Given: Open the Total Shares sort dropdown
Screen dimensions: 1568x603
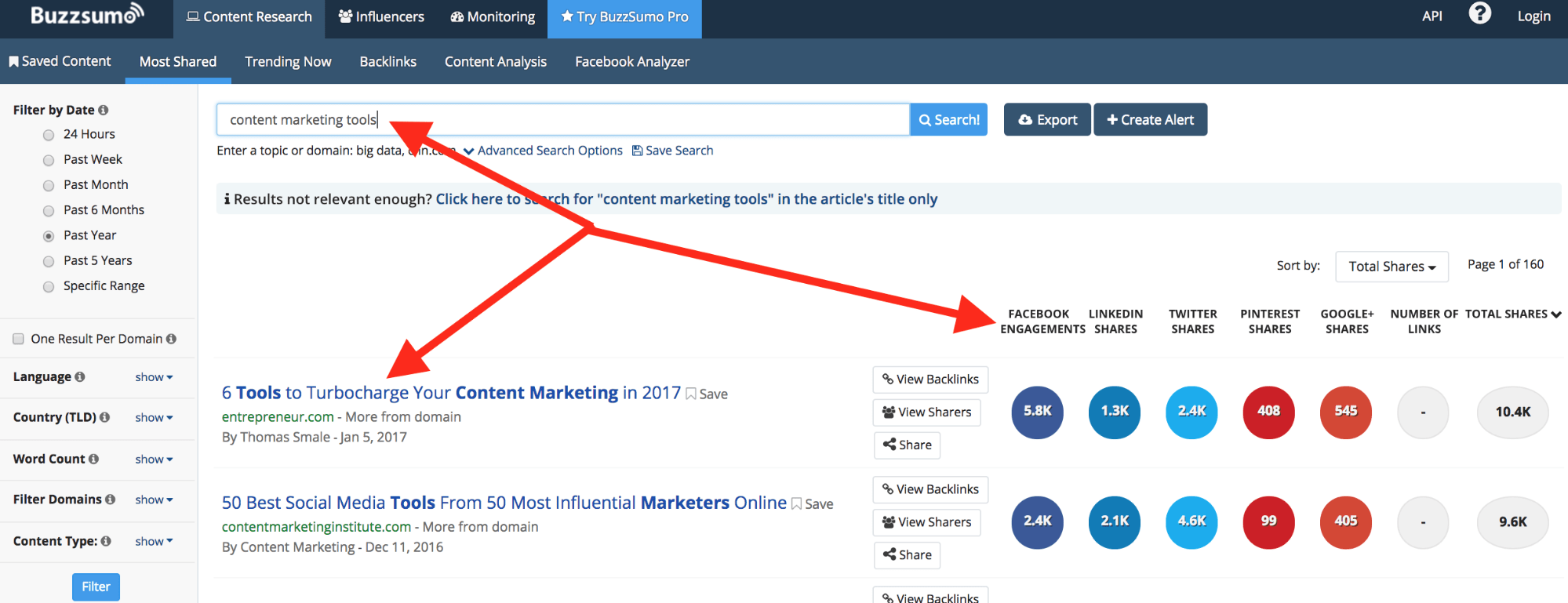Looking at the screenshot, I should click(x=1392, y=267).
